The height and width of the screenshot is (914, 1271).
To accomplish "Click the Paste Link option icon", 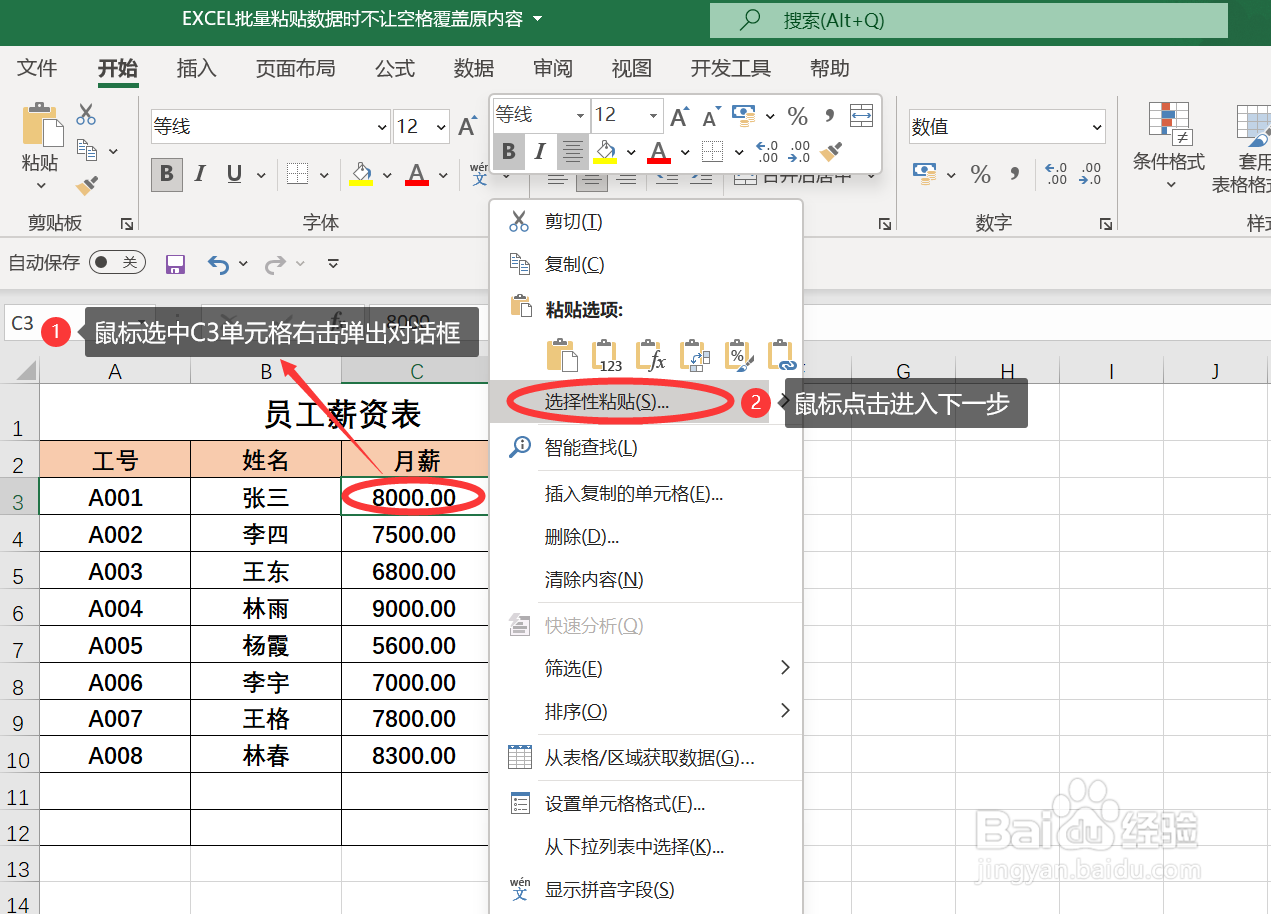I will tap(782, 356).
